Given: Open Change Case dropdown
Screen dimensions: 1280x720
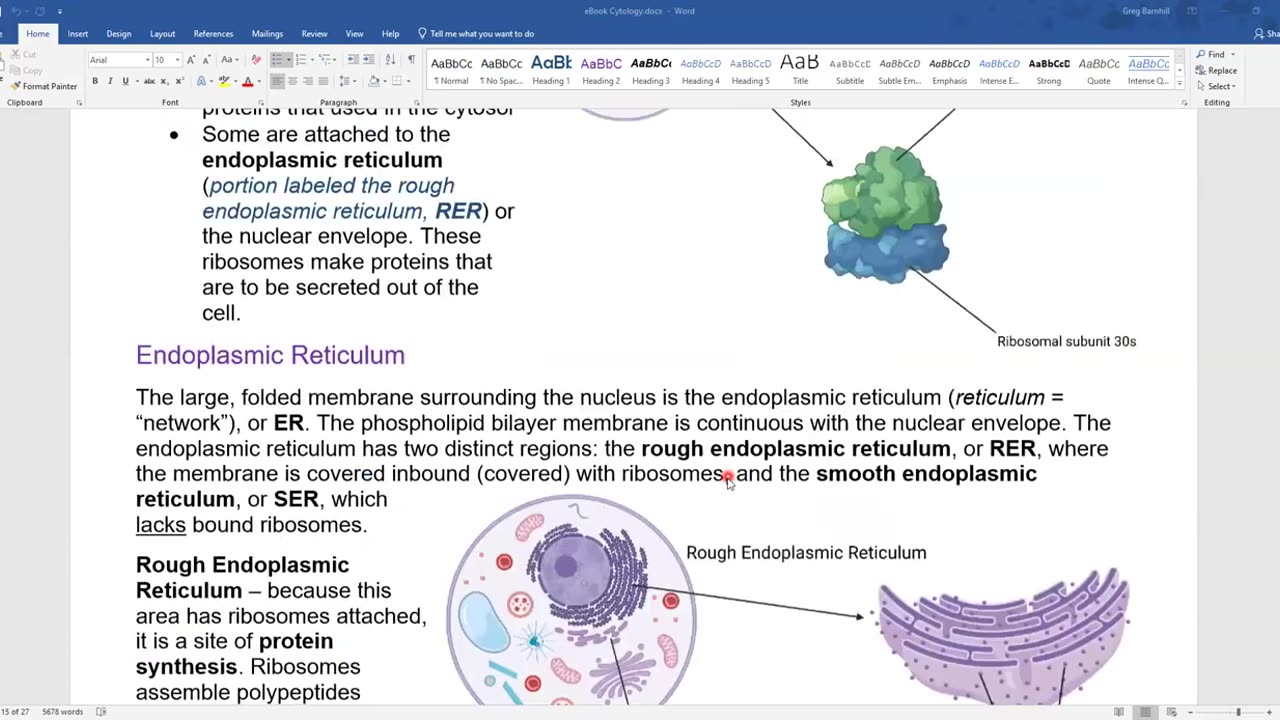Looking at the screenshot, I should point(229,60).
